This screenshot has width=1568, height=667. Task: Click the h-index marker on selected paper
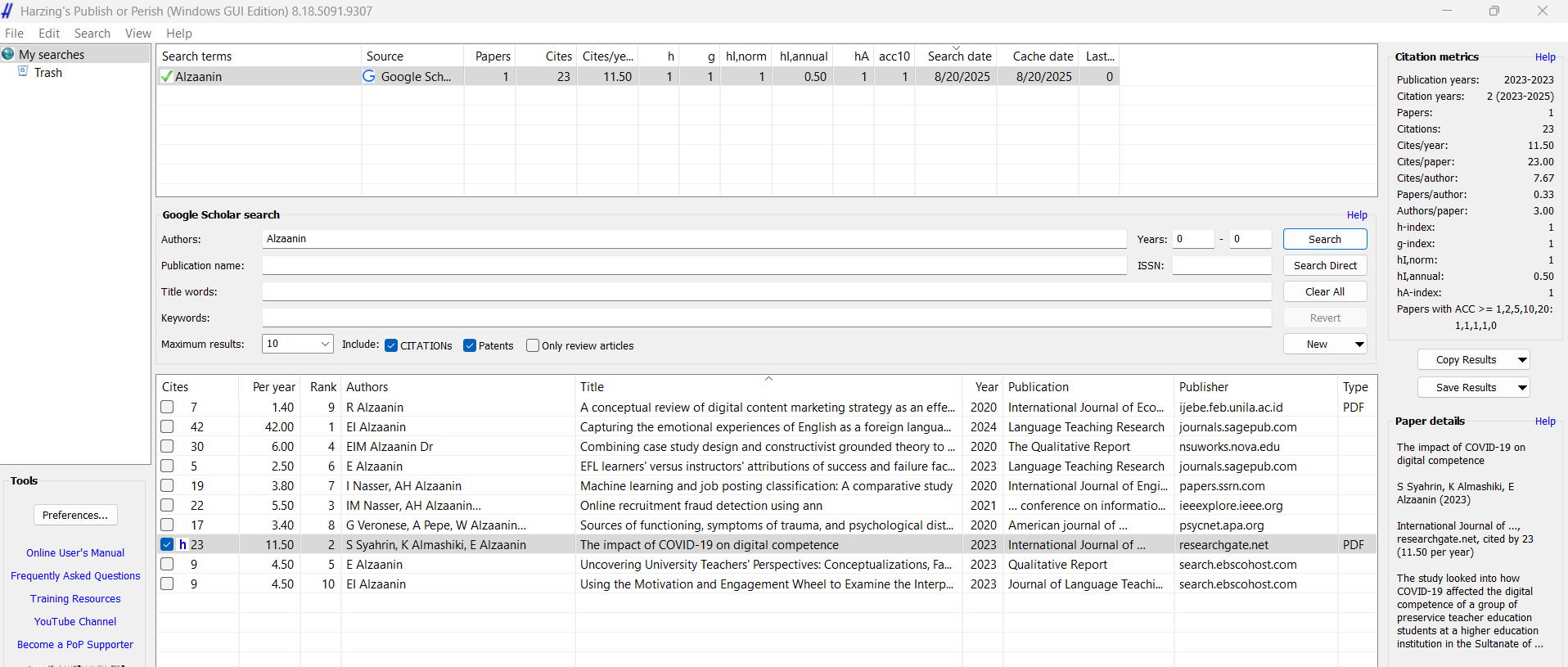pyautogui.click(x=183, y=544)
